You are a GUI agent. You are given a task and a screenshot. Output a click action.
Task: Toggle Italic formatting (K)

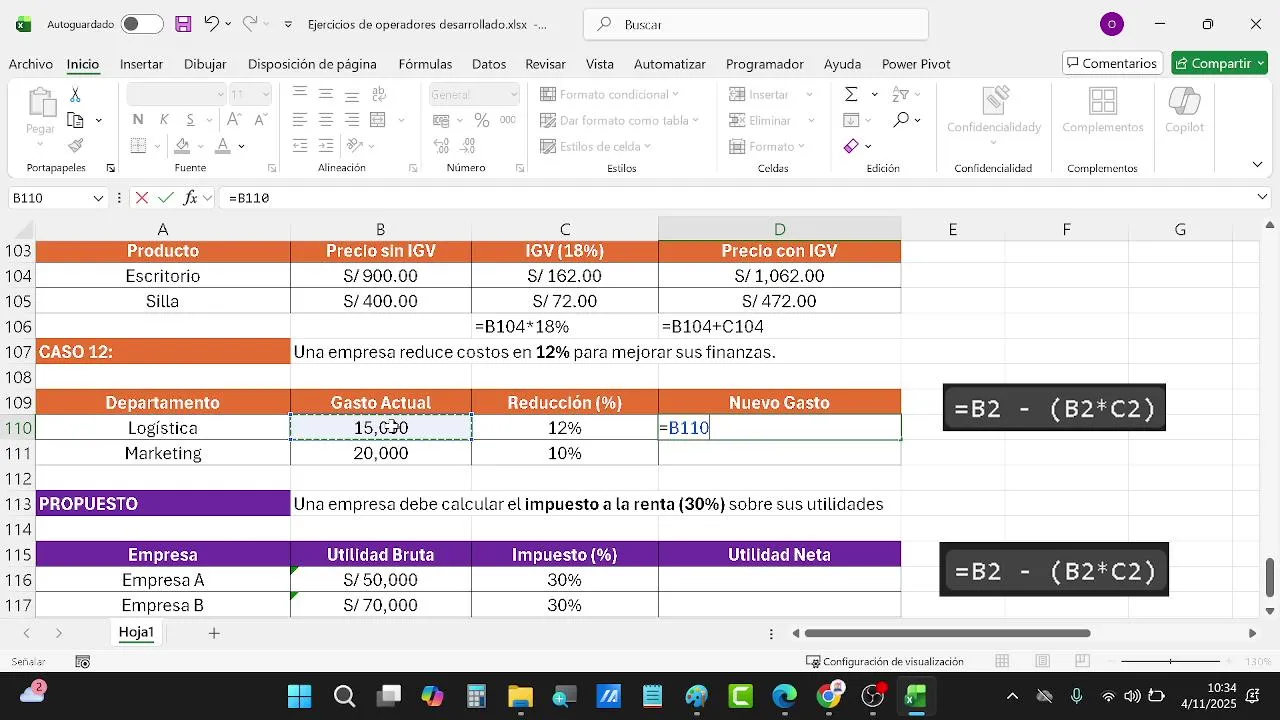(x=163, y=120)
